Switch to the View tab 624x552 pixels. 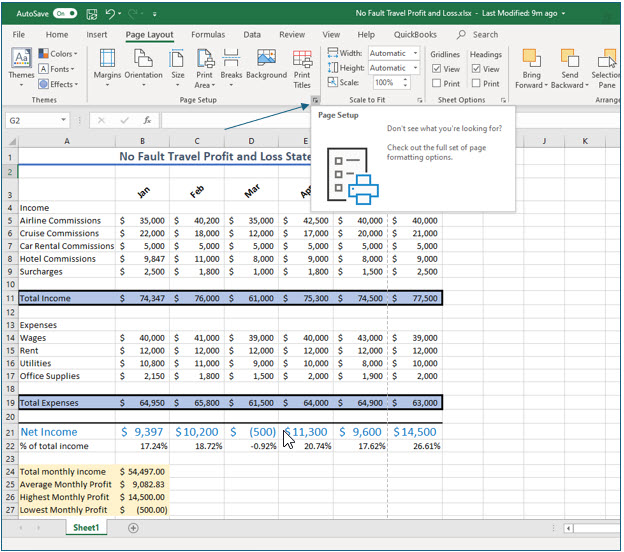pyautogui.click(x=331, y=35)
